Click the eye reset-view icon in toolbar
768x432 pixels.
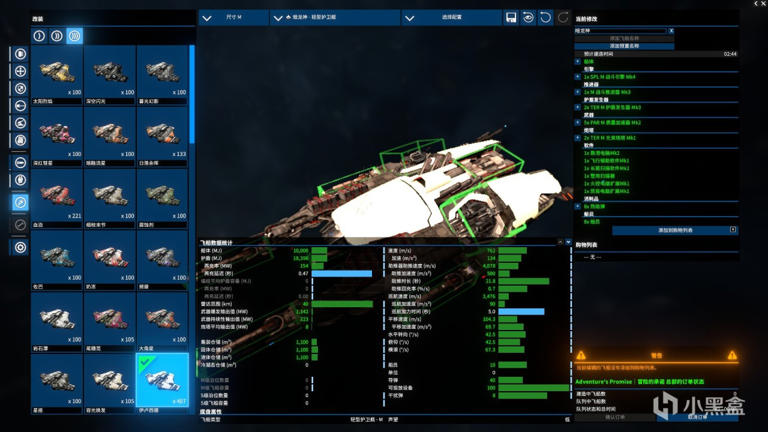(528, 18)
